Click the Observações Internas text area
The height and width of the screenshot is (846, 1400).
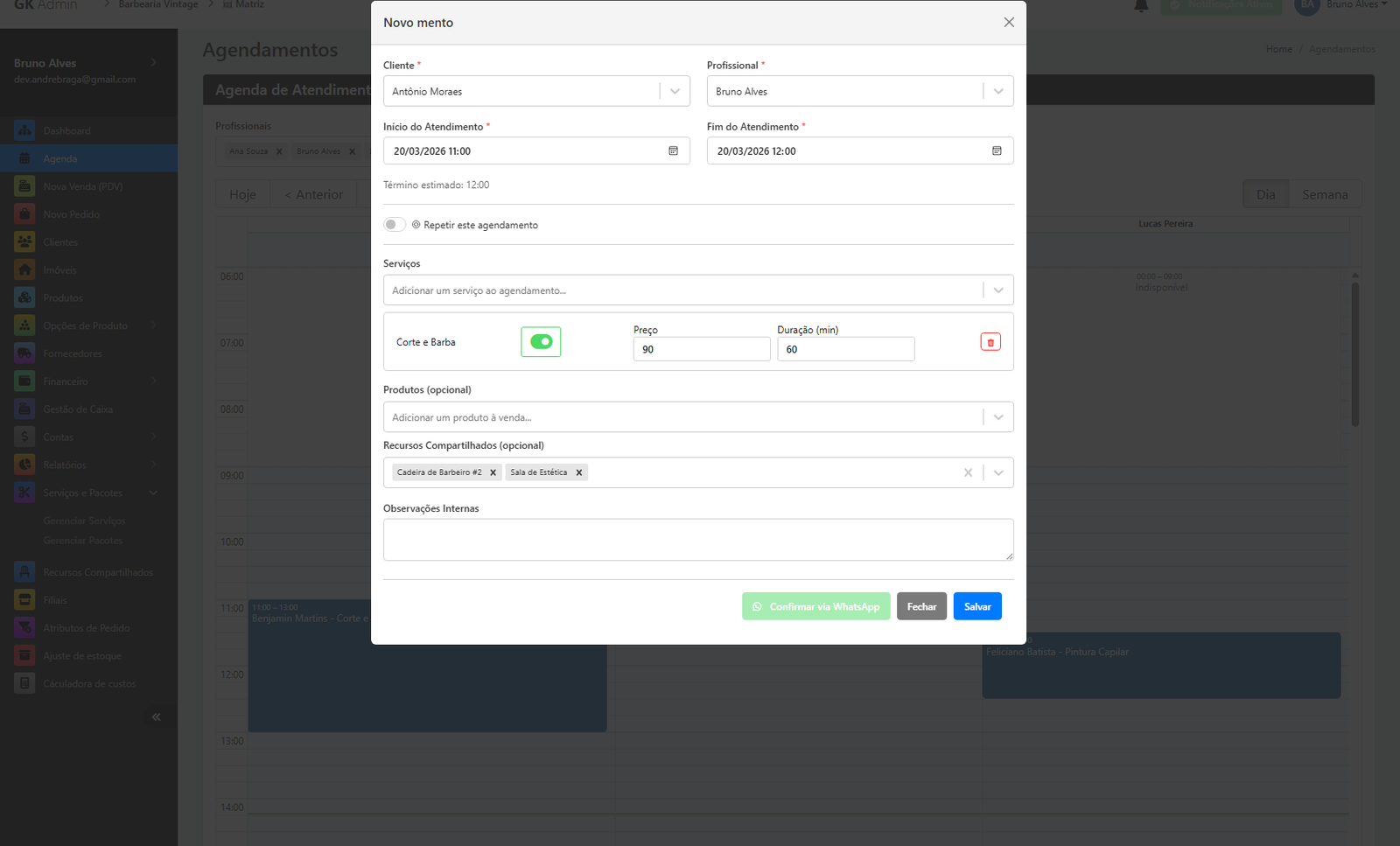697,539
